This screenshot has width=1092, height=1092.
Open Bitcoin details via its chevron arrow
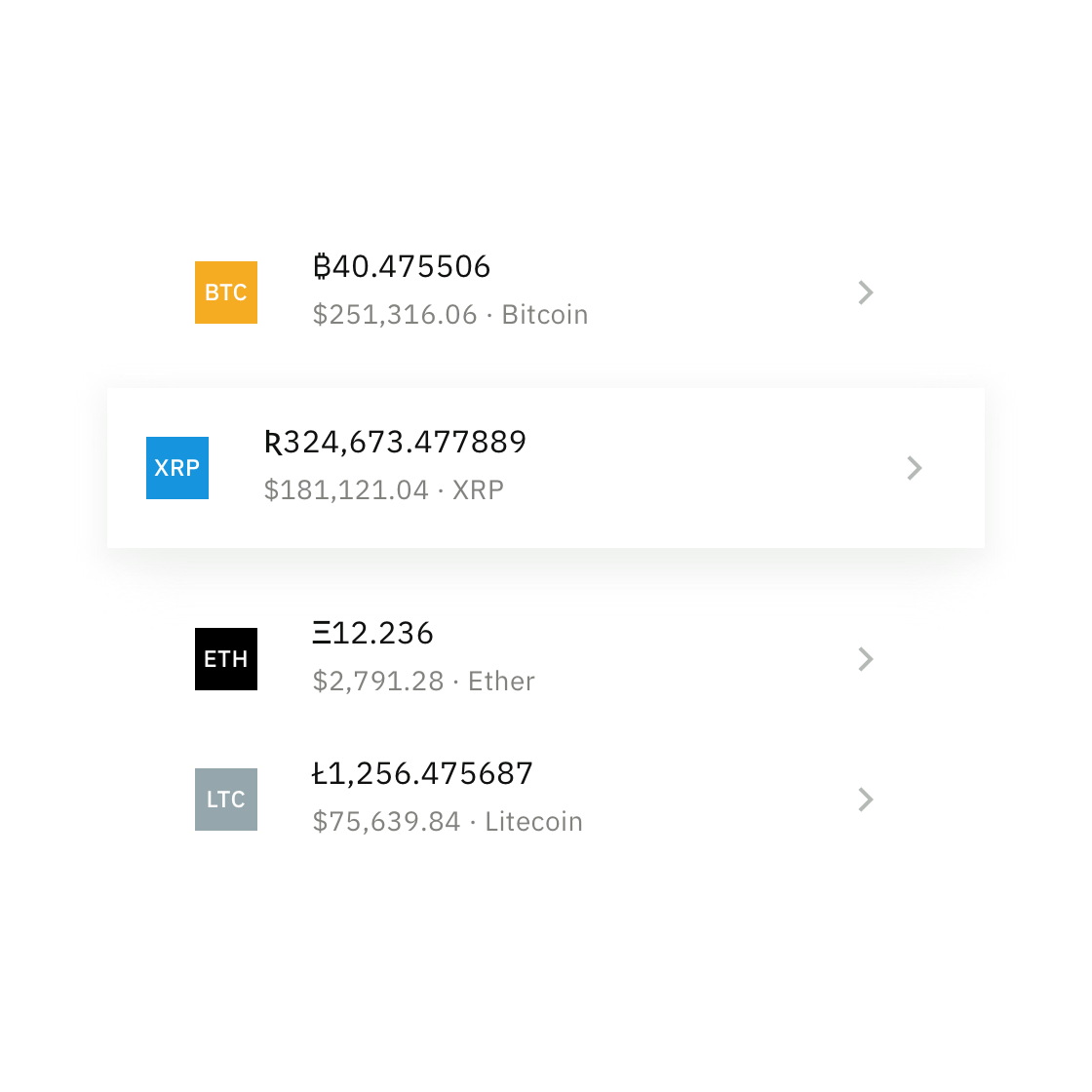[866, 292]
